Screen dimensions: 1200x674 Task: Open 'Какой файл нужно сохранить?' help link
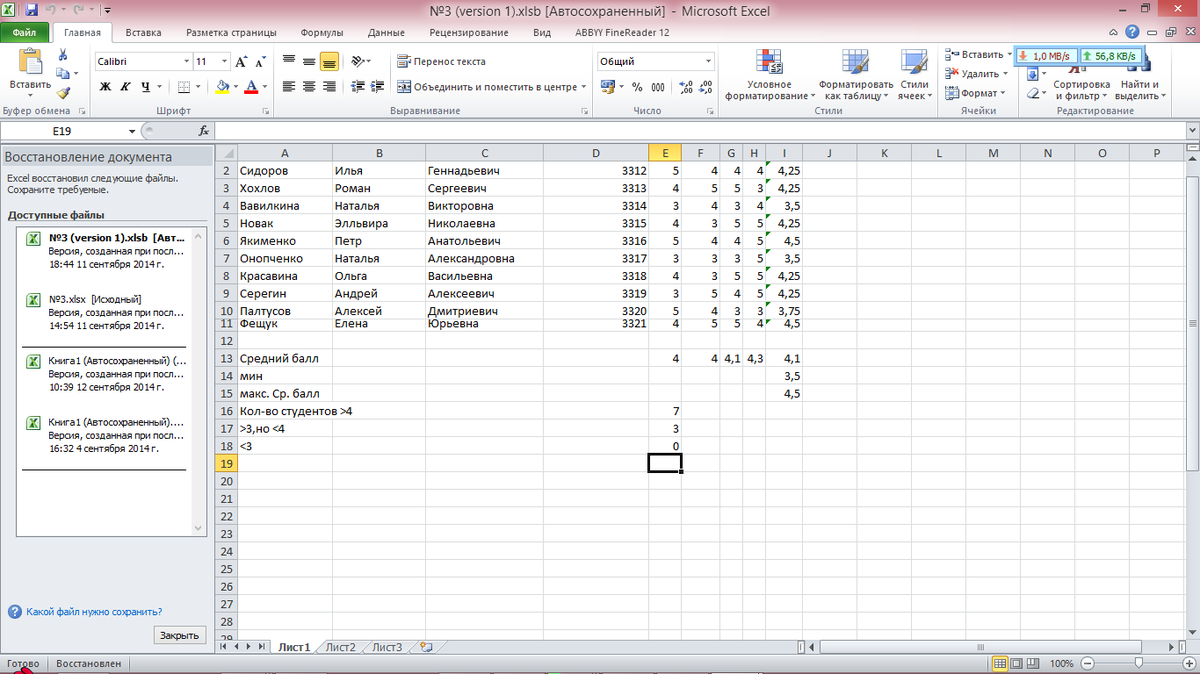[94, 611]
